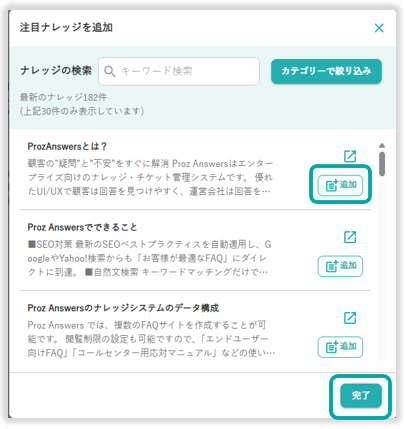Add ナレッジシステムのデータ構成 with 追加 button
Image resolution: width=406 pixels, height=429 pixels.
[x=340, y=347]
